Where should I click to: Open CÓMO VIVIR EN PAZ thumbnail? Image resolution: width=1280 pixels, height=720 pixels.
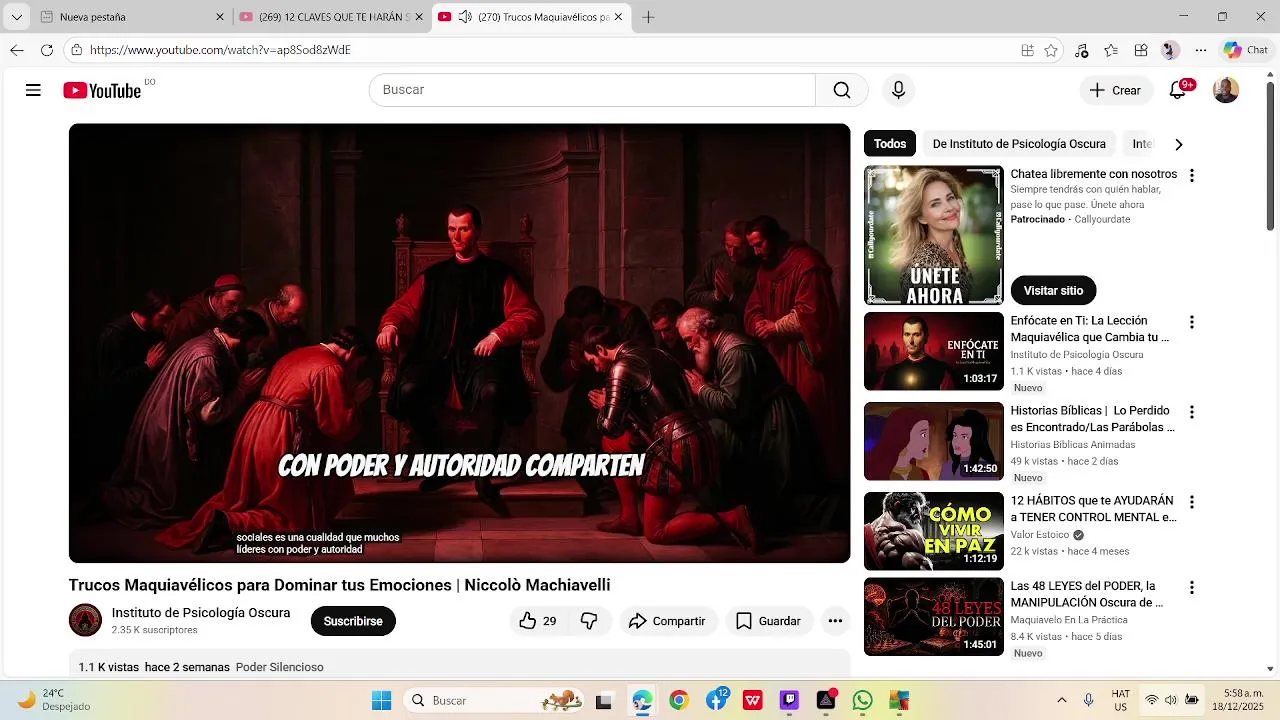pyautogui.click(x=934, y=531)
